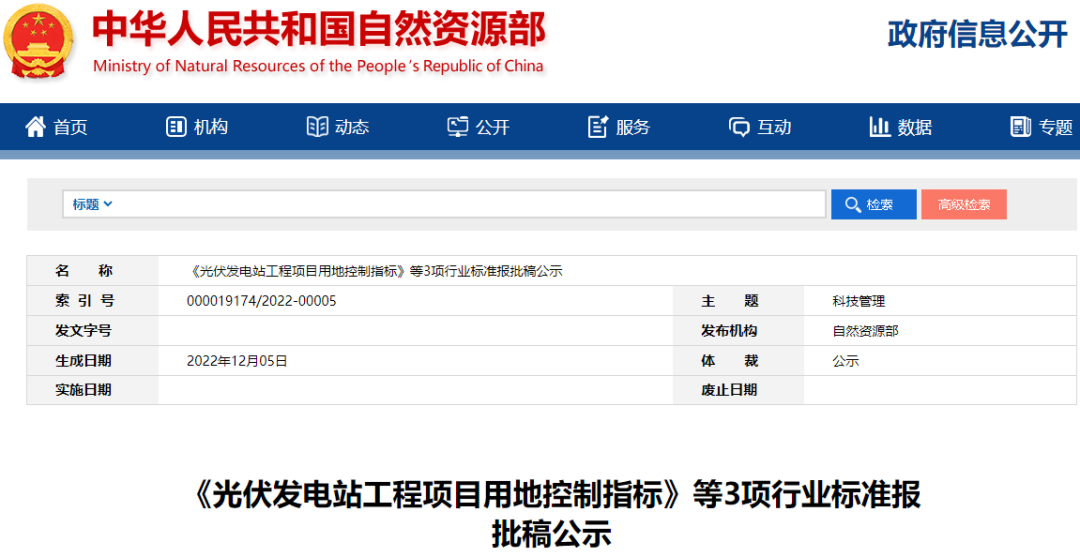Open the 互动 menu item

(760, 127)
